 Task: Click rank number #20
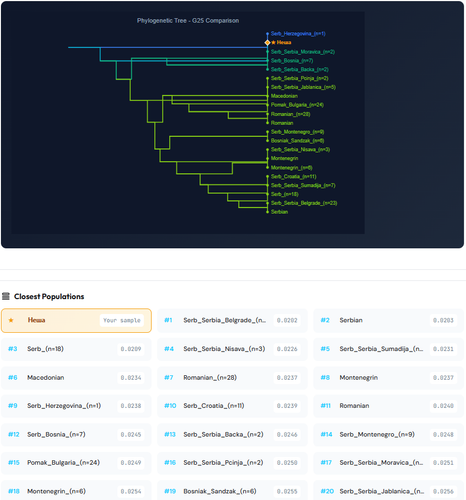327,491
